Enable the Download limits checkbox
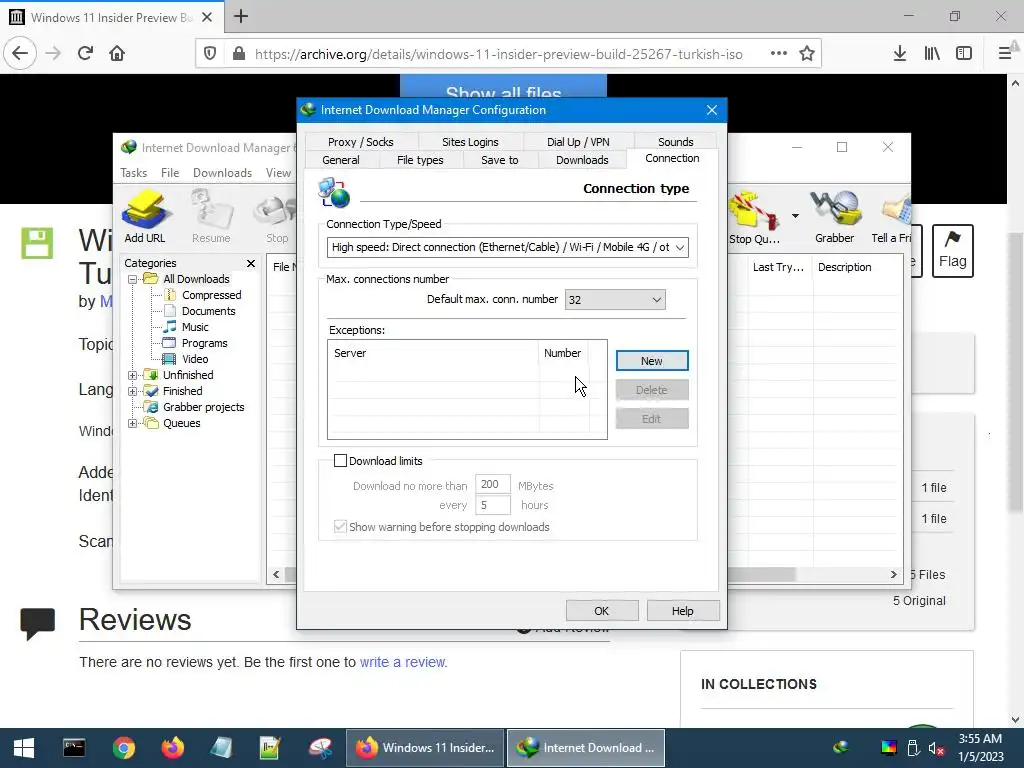This screenshot has height=768, width=1024. pyautogui.click(x=340, y=461)
